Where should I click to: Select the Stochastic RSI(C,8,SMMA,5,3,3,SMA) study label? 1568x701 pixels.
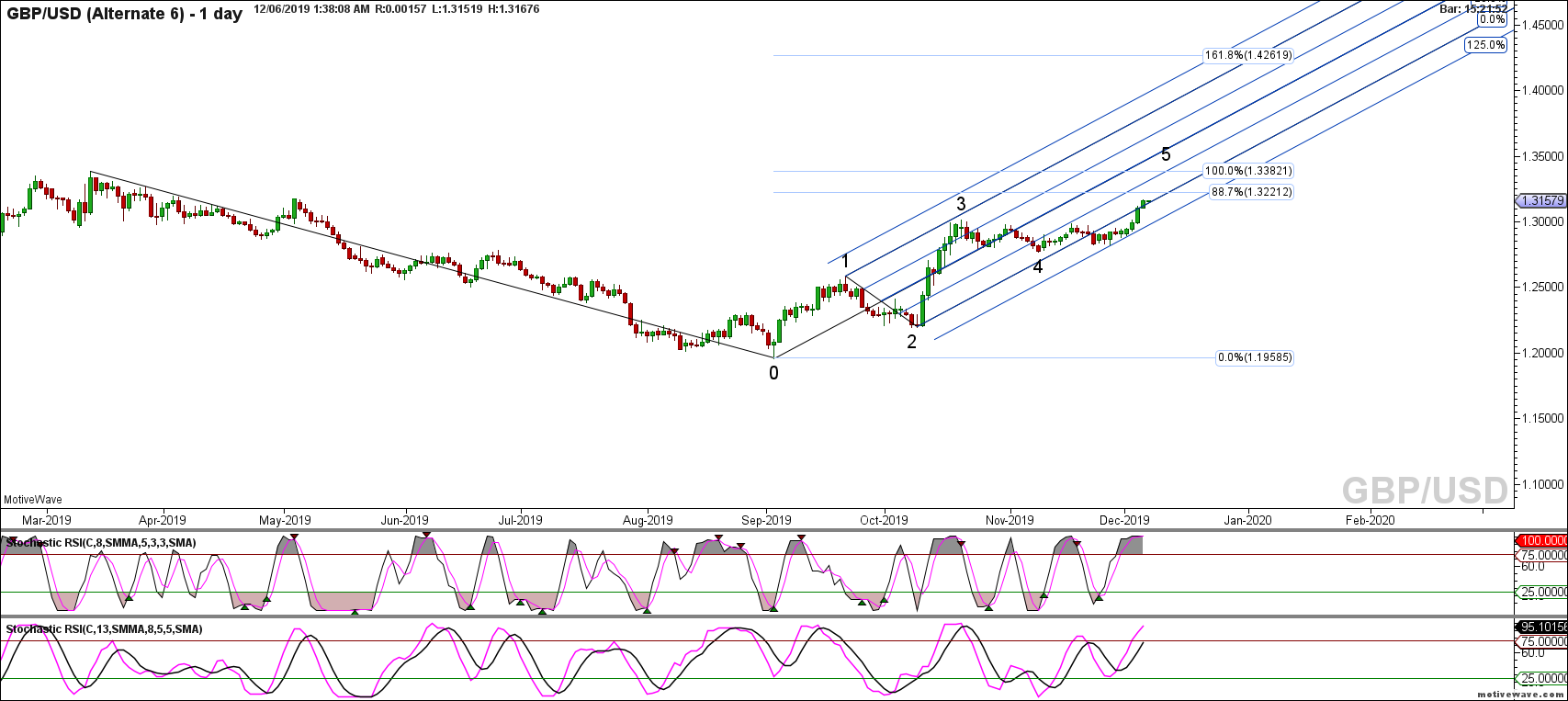[101, 543]
